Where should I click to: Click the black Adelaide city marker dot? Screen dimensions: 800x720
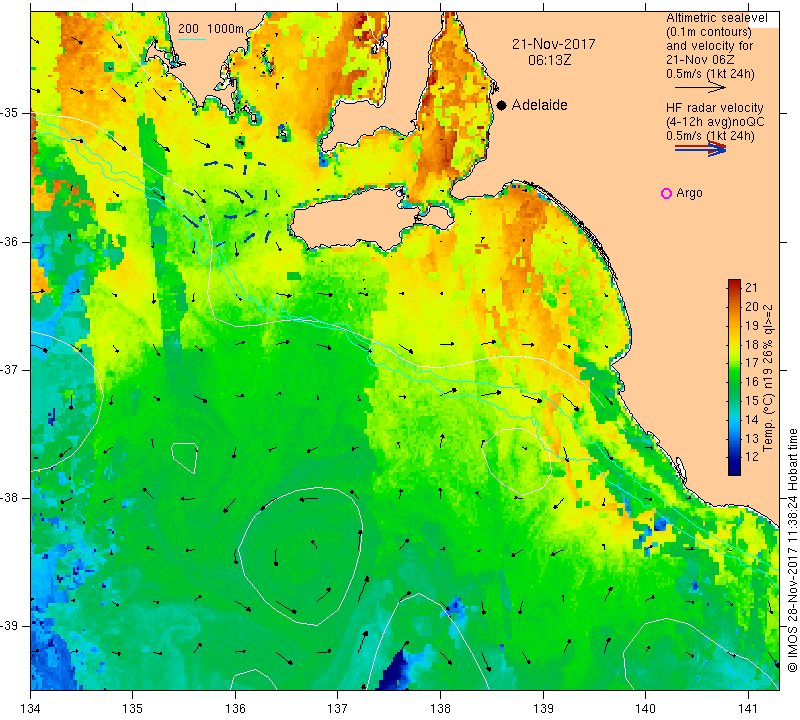502,105
